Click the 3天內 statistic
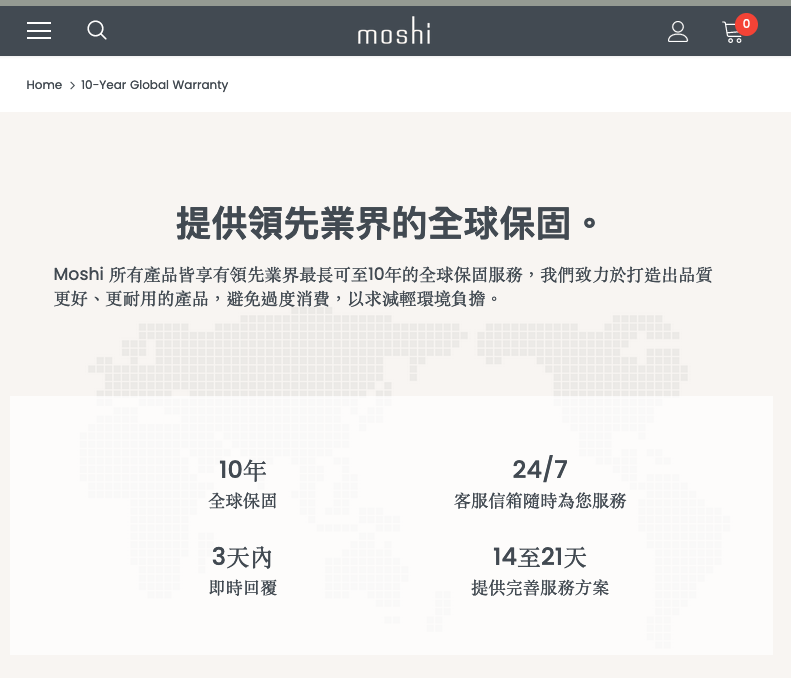 [x=243, y=557]
